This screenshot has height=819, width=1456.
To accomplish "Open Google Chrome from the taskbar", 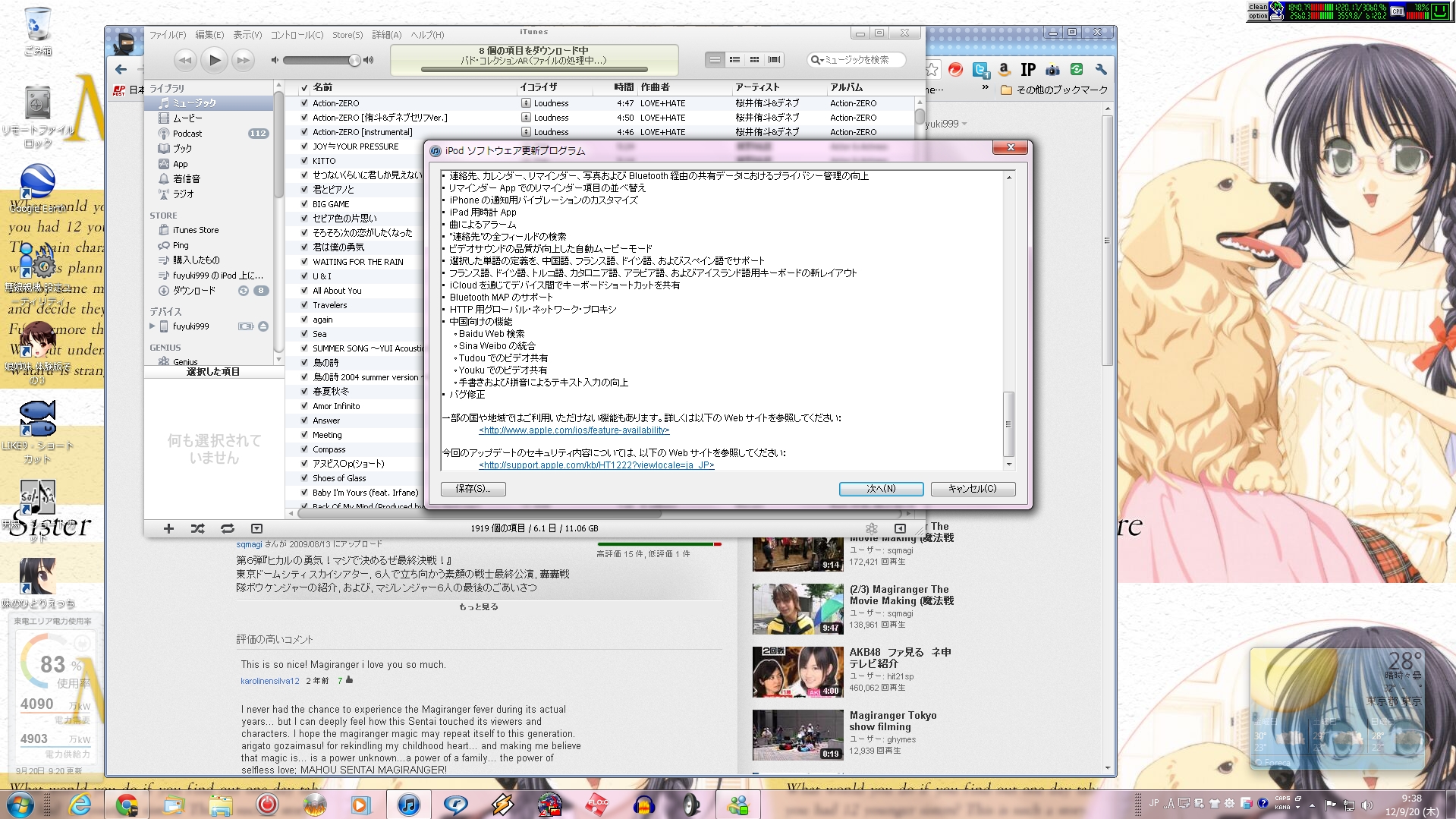I will click(x=127, y=805).
